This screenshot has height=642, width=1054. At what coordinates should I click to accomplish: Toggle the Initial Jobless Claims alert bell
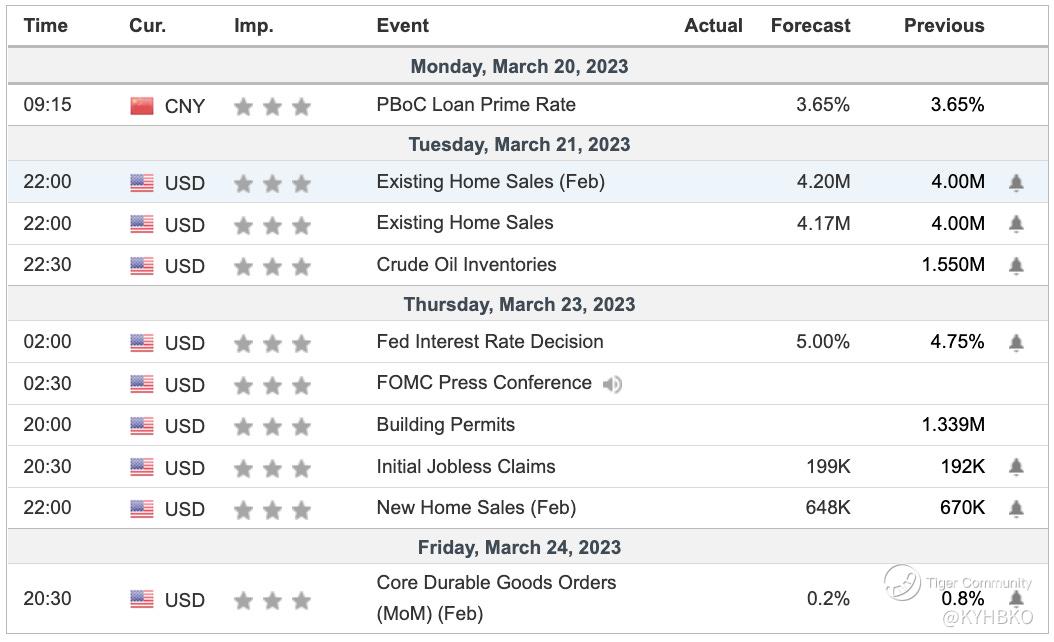[x=1016, y=467]
